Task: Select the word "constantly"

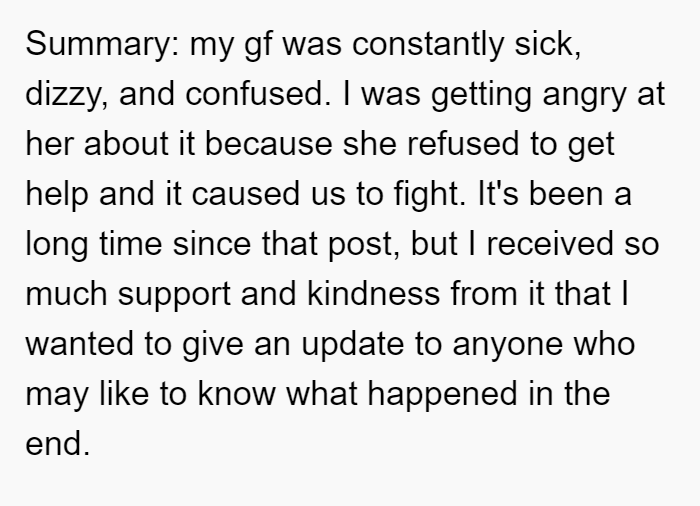Action: pos(428,44)
